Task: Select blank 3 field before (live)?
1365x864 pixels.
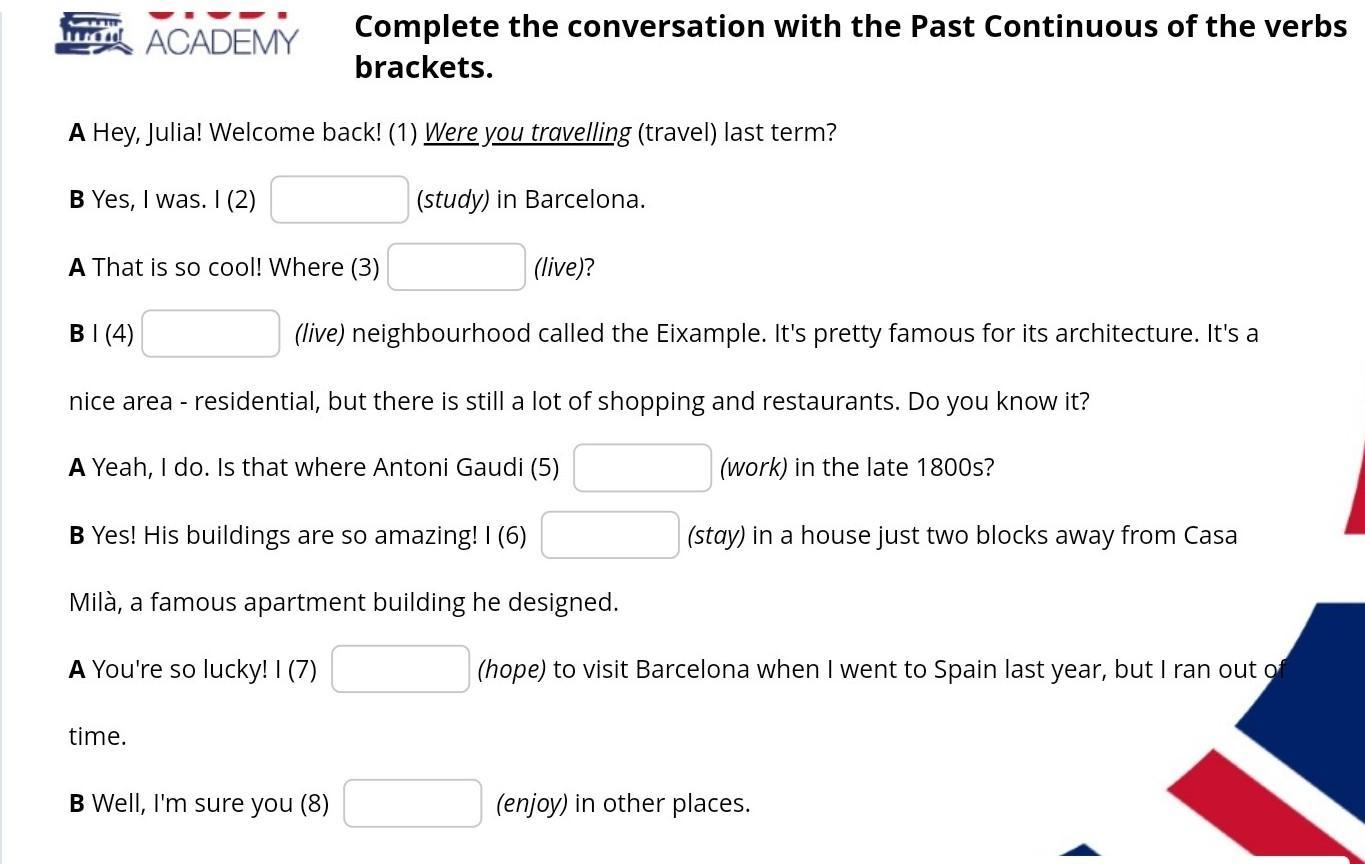Action: [x=456, y=267]
